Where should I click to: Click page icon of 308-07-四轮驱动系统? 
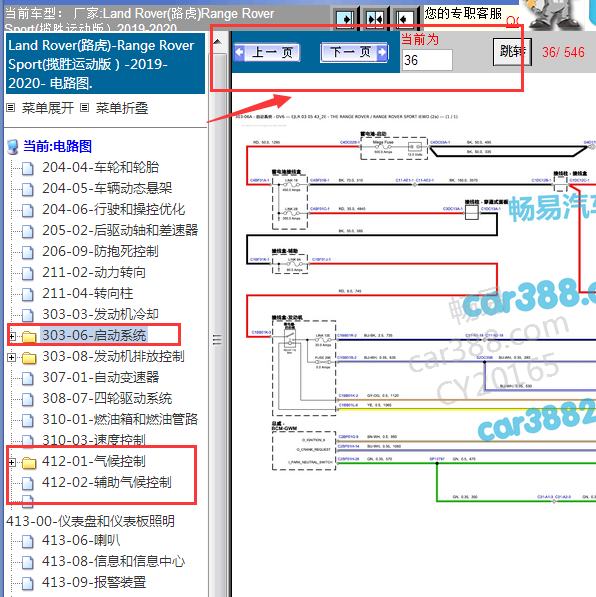[28, 399]
